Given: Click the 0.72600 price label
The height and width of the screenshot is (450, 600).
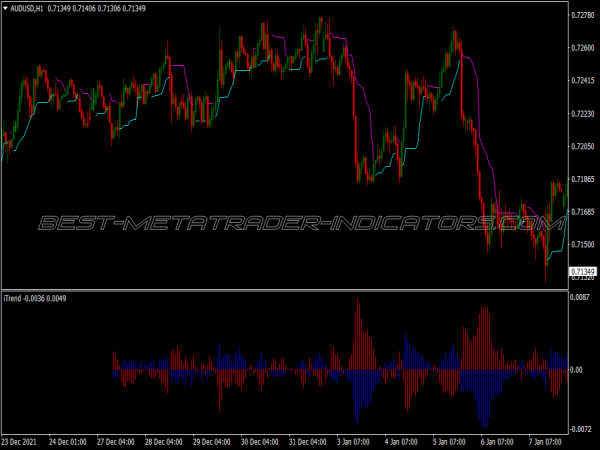Looking at the screenshot, I should click(583, 48).
